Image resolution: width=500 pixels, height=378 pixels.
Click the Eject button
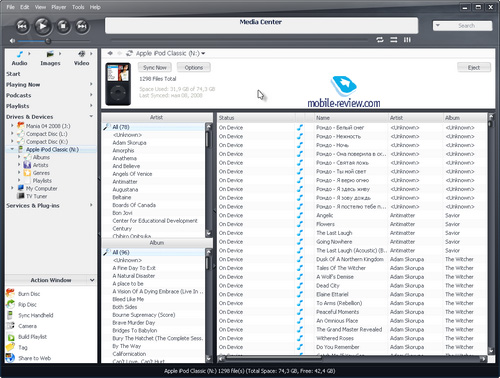pos(474,67)
